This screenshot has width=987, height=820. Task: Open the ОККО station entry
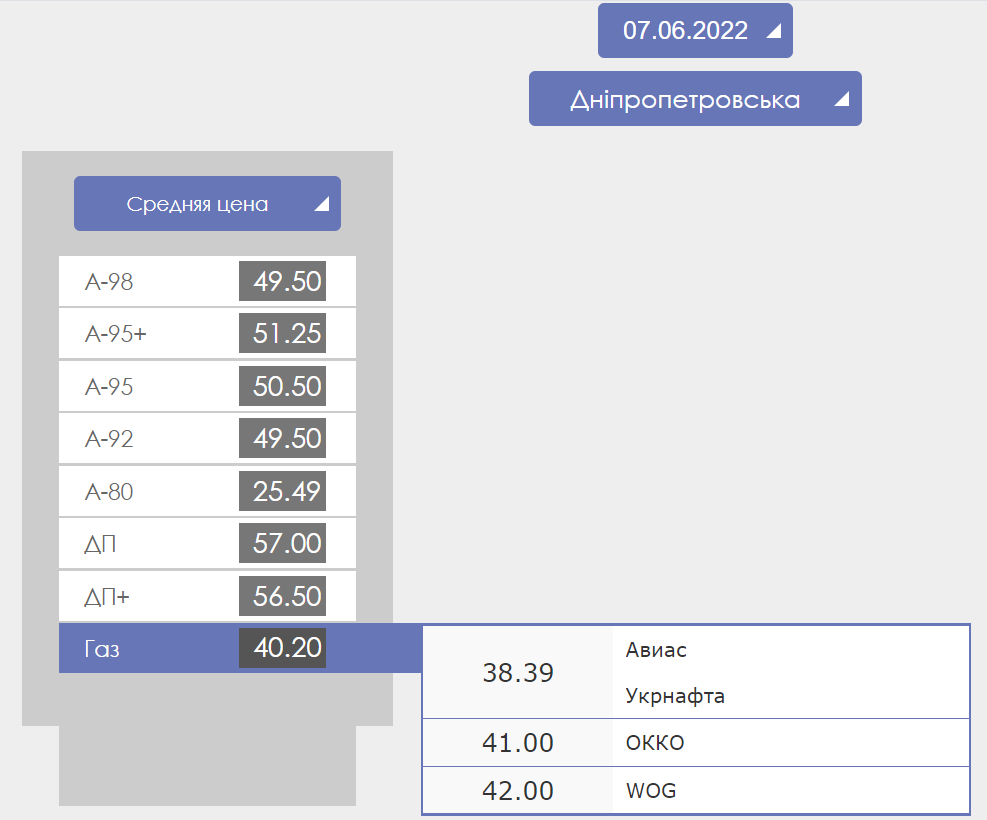[x=655, y=743]
